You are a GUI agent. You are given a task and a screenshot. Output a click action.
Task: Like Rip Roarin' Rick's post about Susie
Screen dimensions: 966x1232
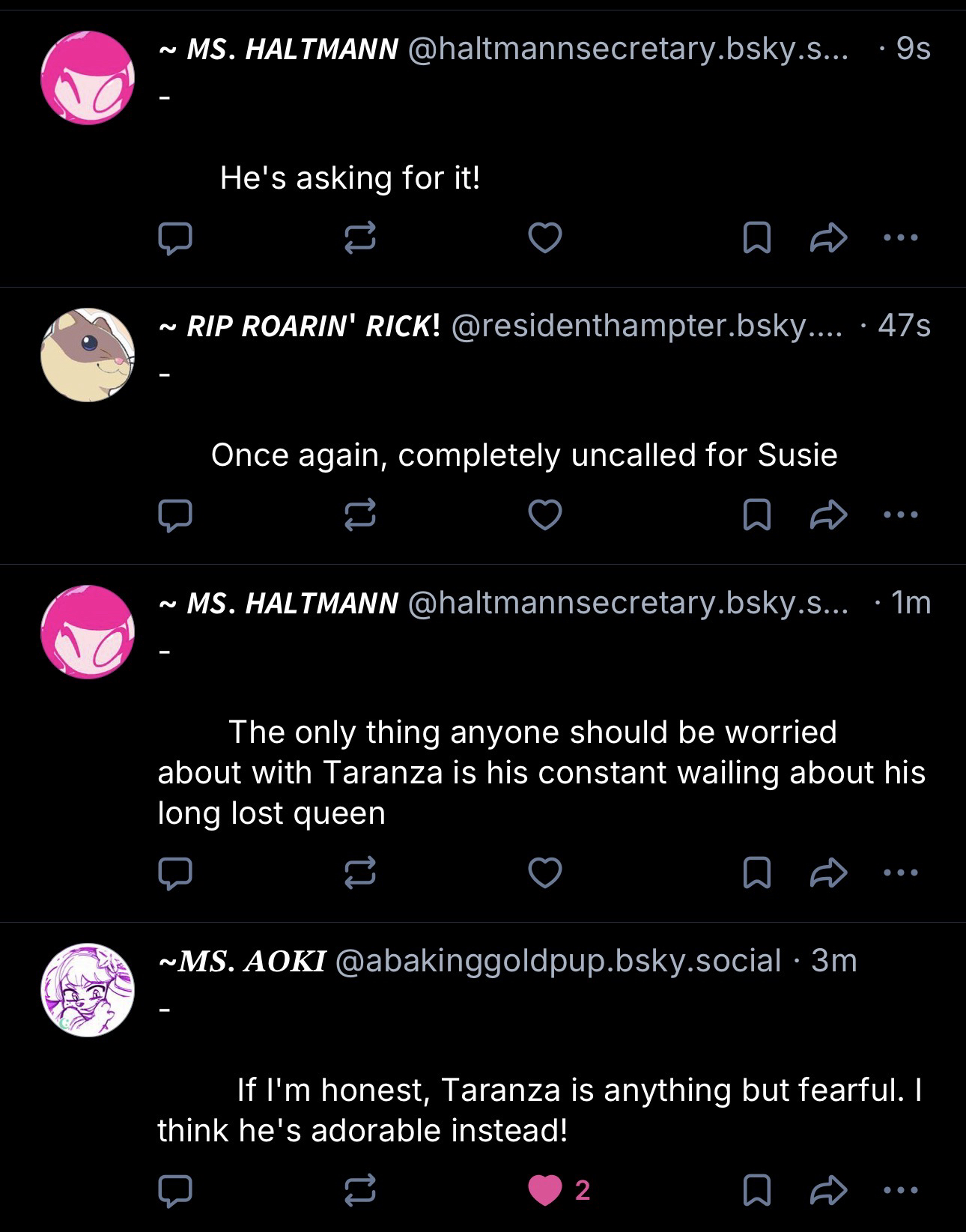coord(544,515)
